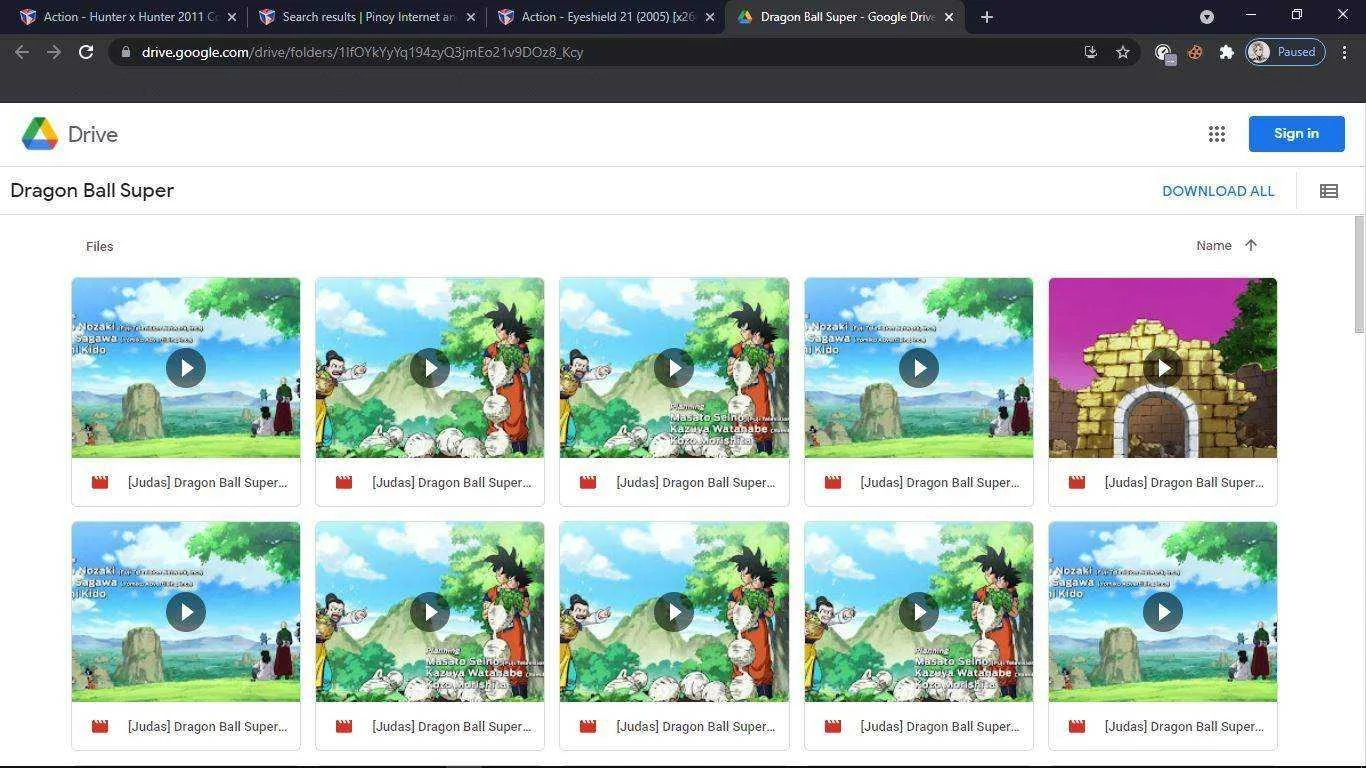Open the Paused profile button

coord(1286,52)
